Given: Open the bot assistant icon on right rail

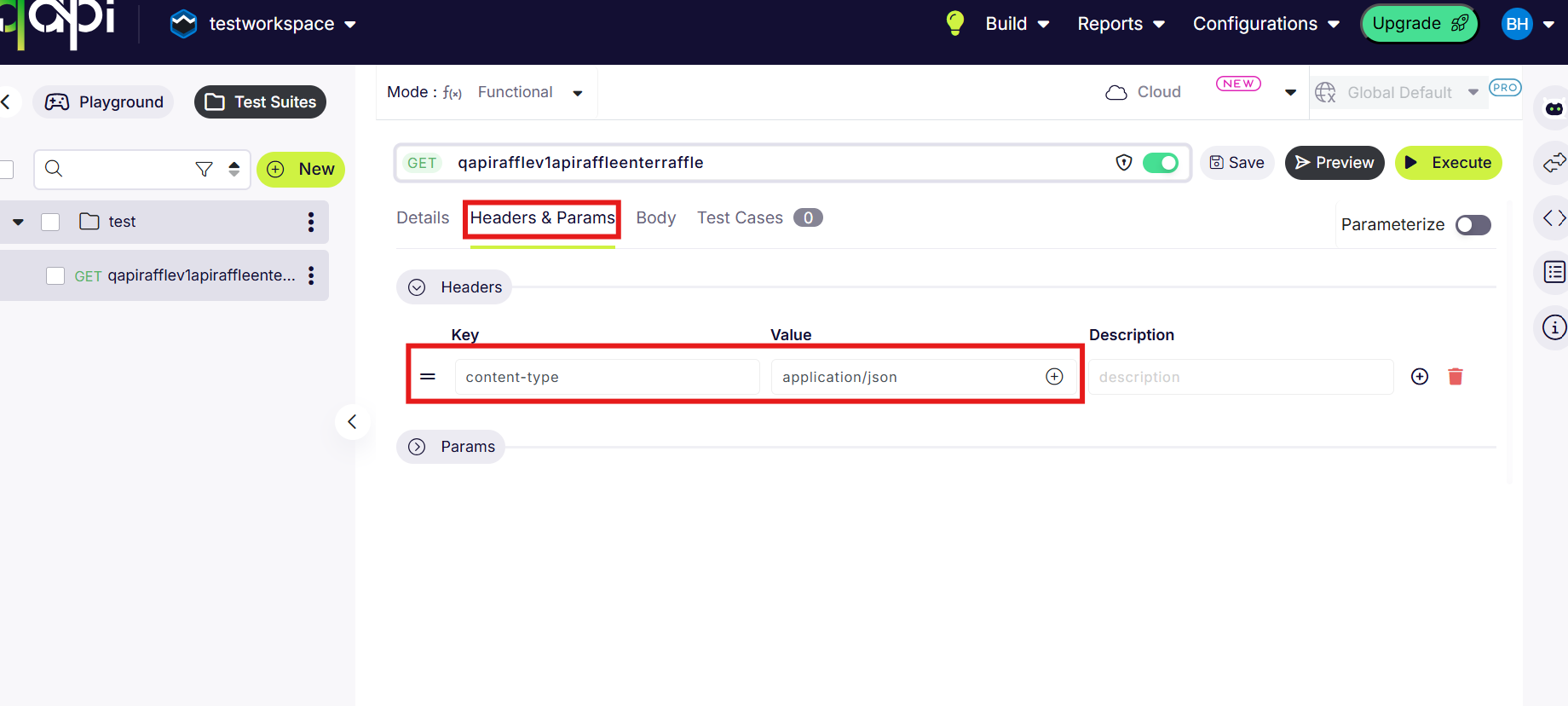Looking at the screenshot, I should (1554, 108).
